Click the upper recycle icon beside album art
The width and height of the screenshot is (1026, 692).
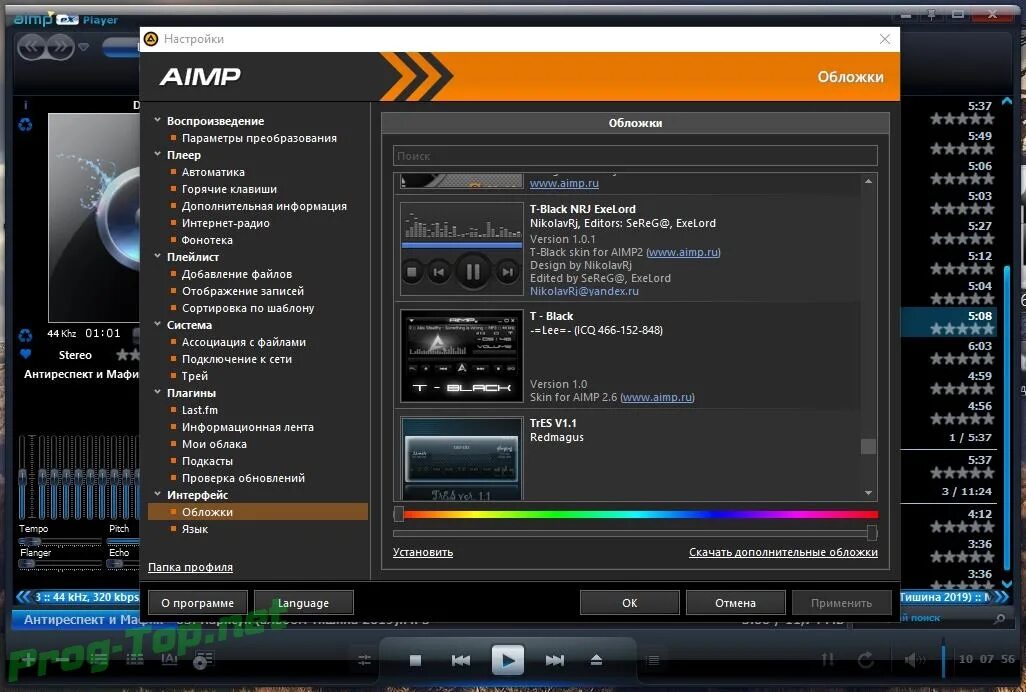click(26, 124)
